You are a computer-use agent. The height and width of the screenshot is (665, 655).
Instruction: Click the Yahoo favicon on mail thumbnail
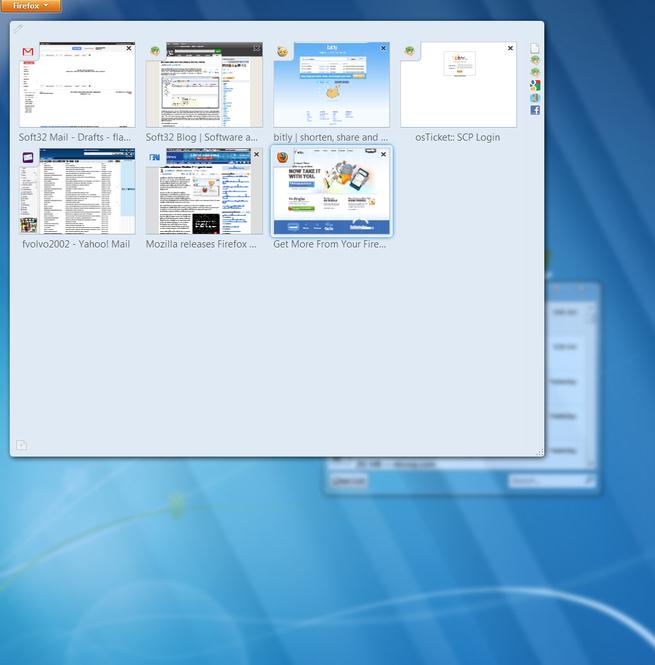(28, 158)
